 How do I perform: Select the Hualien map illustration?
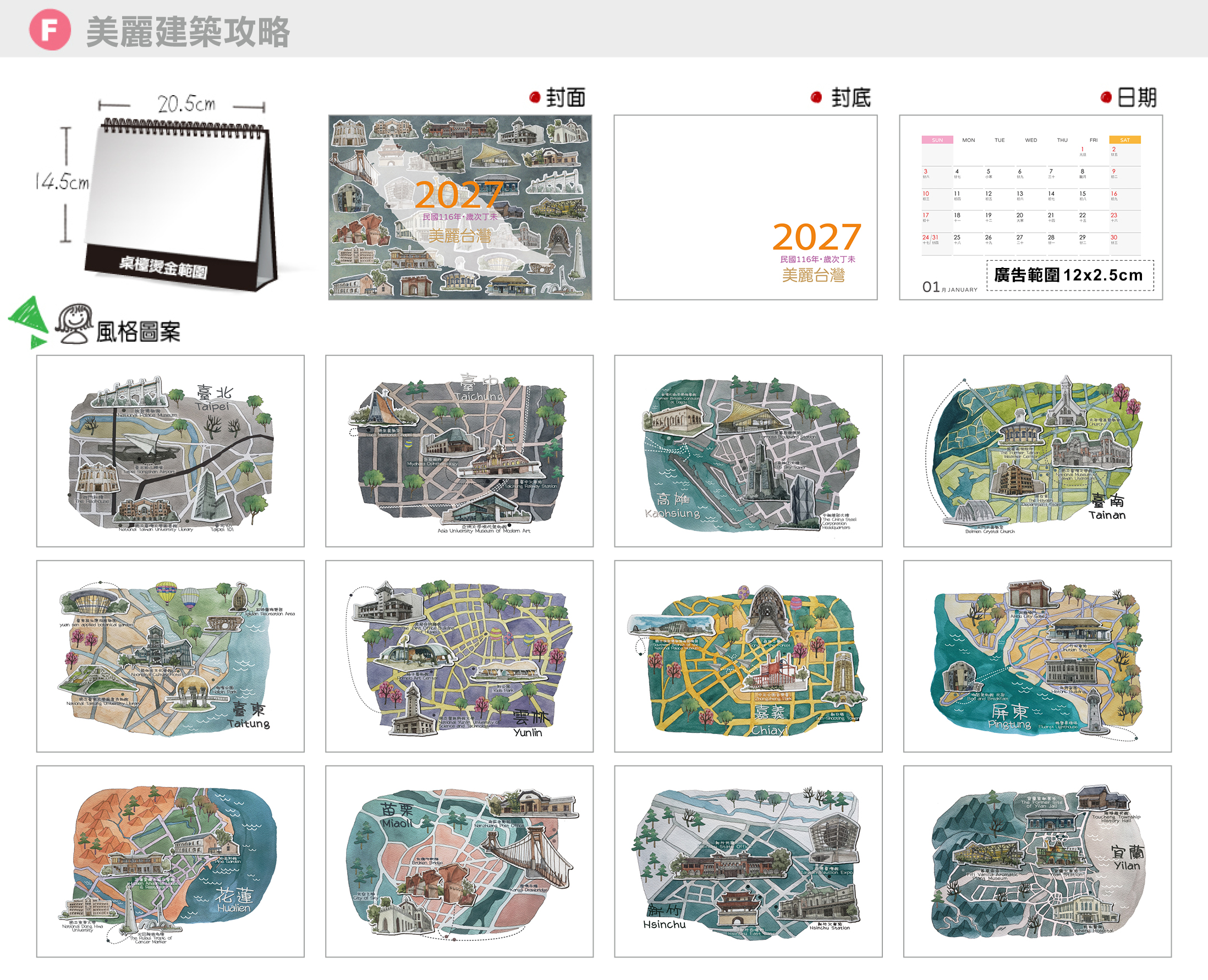171,861
